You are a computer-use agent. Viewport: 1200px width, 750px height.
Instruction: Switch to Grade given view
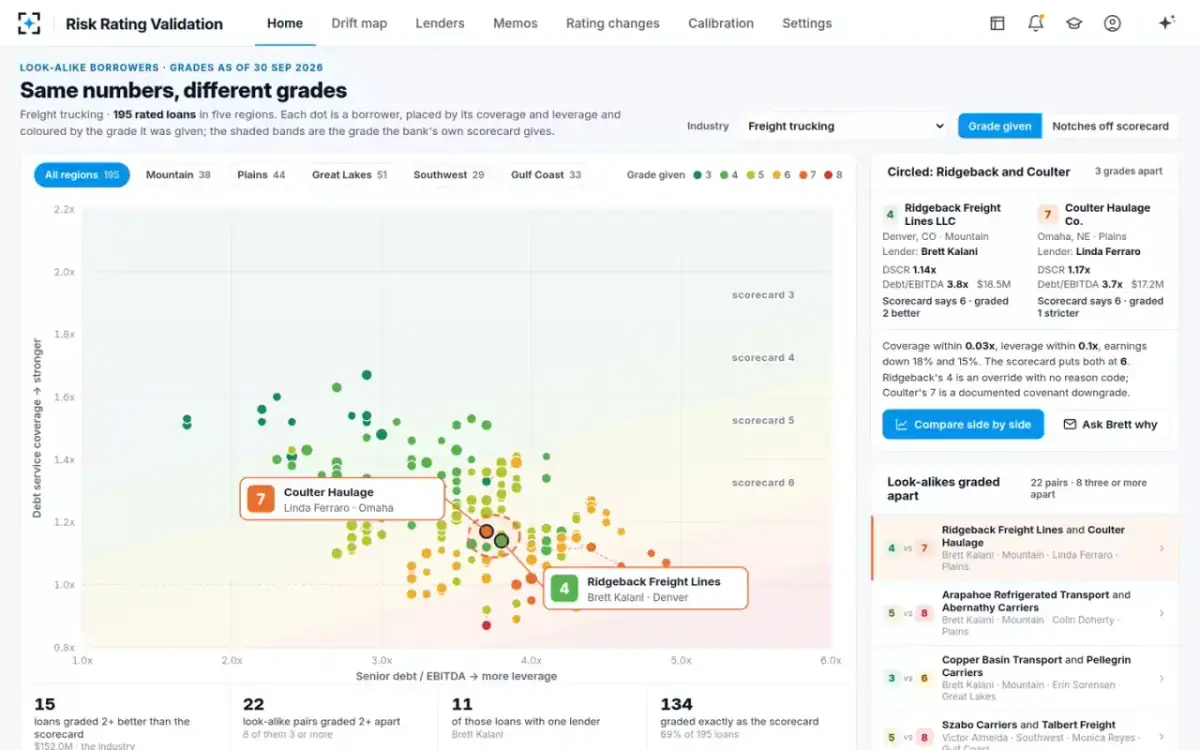tap(999, 126)
